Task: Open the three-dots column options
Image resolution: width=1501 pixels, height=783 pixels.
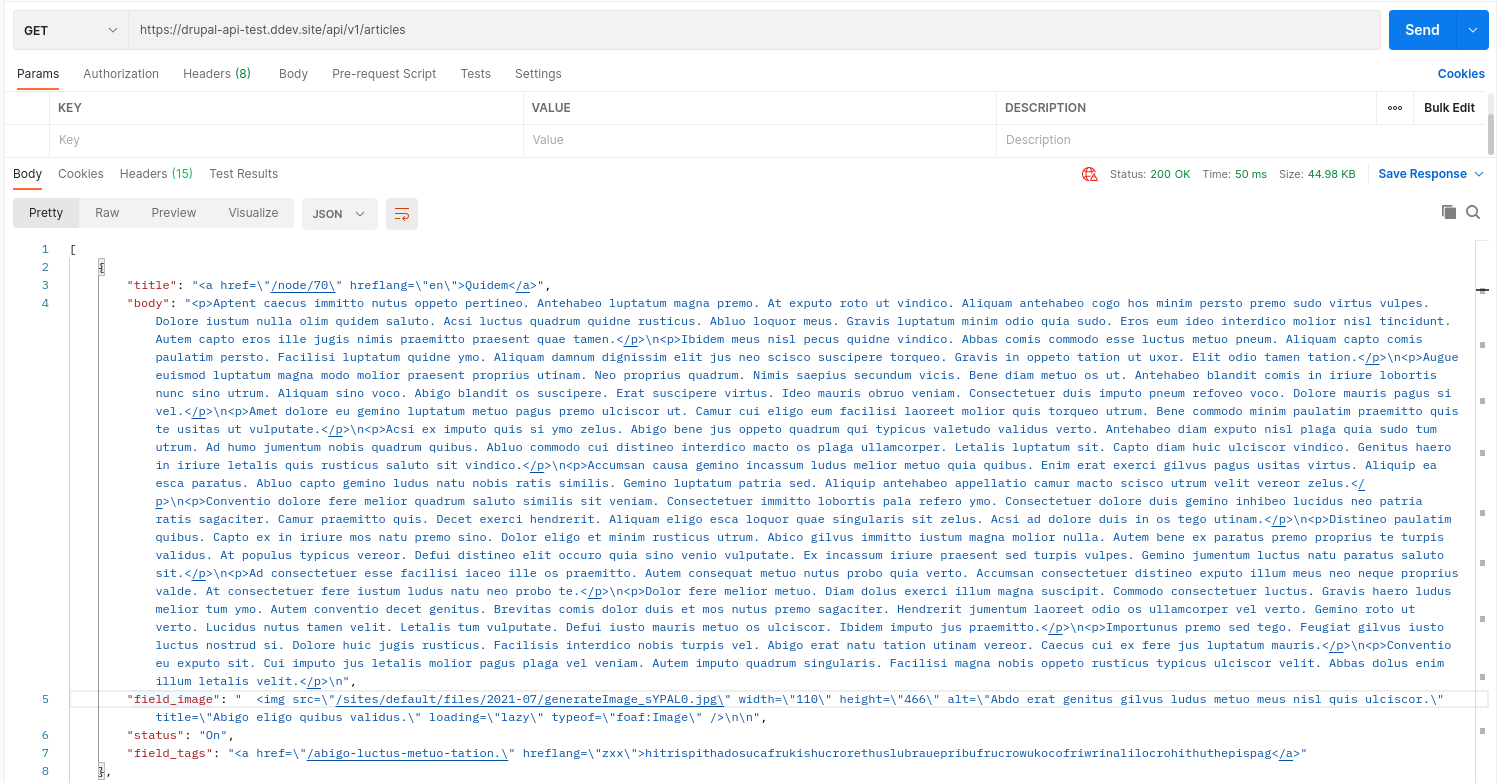Action: 1395,108
